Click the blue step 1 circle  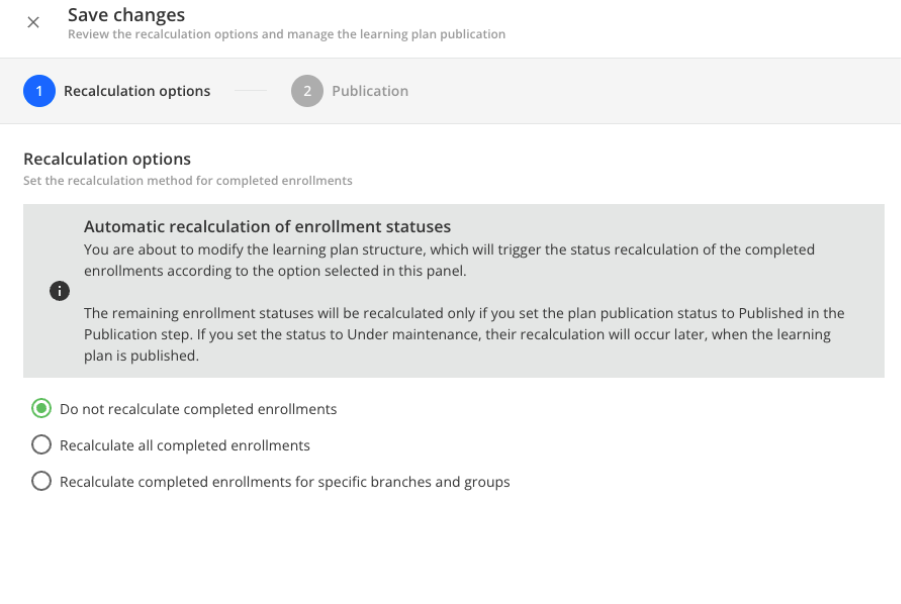click(39, 91)
